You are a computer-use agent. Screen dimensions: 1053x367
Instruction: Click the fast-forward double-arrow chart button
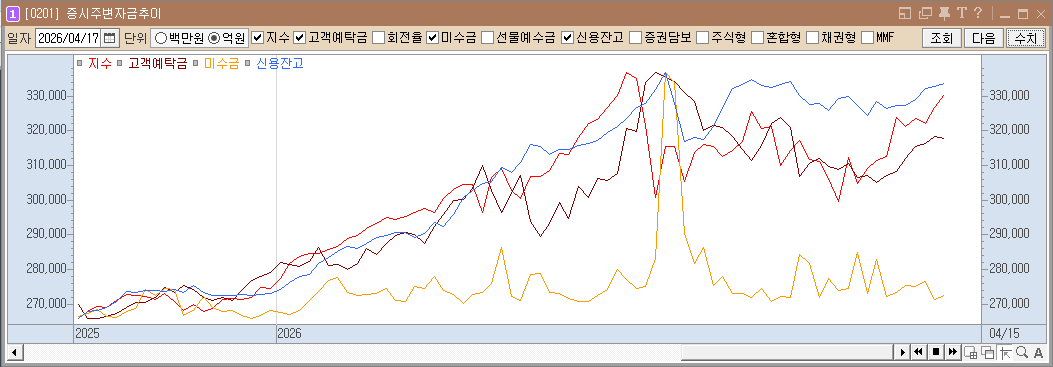(952, 352)
